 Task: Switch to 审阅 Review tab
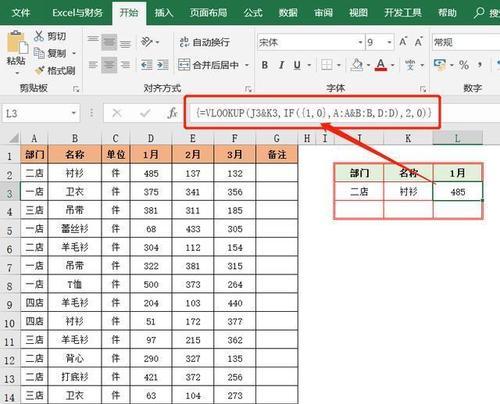pyautogui.click(x=323, y=13)
